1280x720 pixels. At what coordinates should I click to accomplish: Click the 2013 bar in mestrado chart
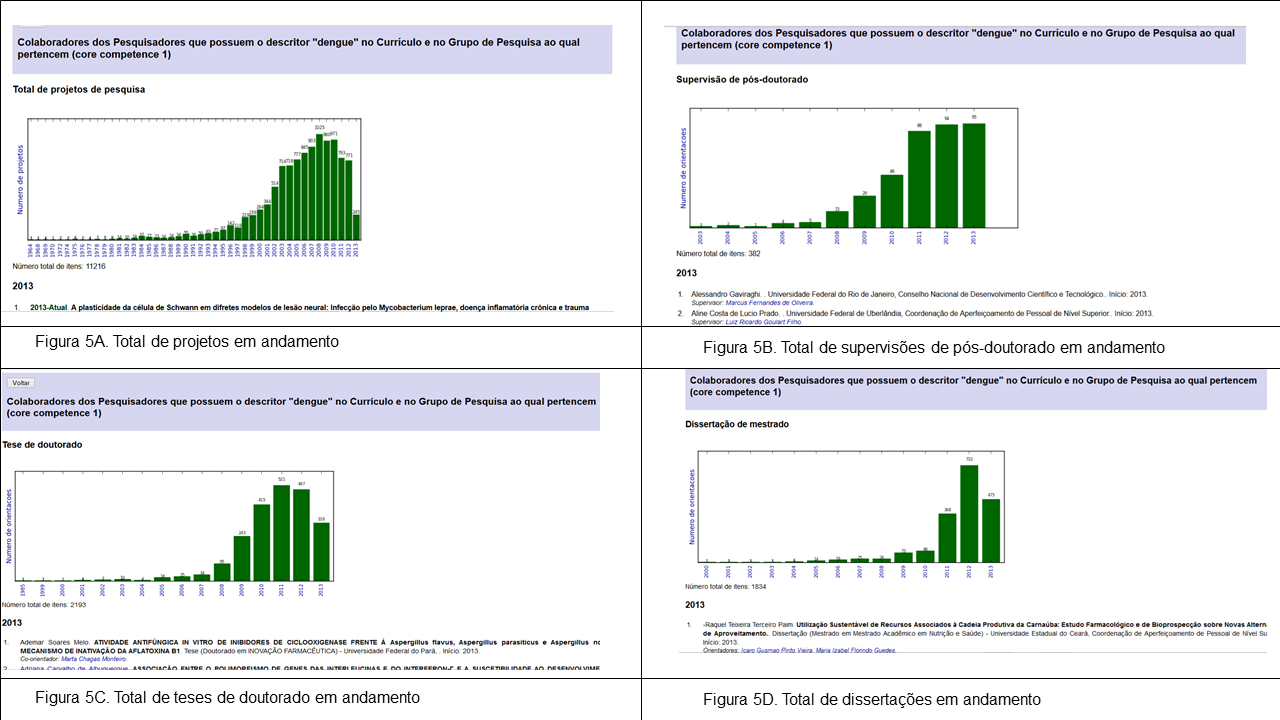[x=991, y=530]
